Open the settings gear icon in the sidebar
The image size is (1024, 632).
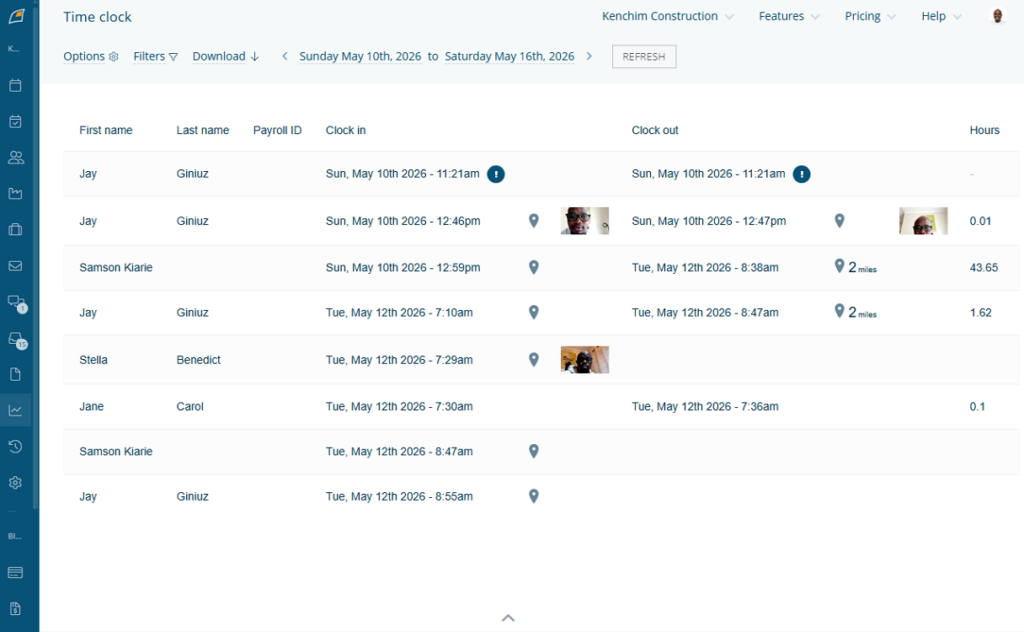(16, 482)
